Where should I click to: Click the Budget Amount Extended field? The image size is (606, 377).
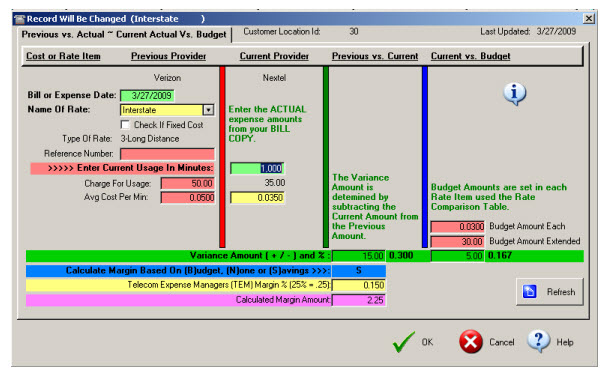[x=458, y=242]
